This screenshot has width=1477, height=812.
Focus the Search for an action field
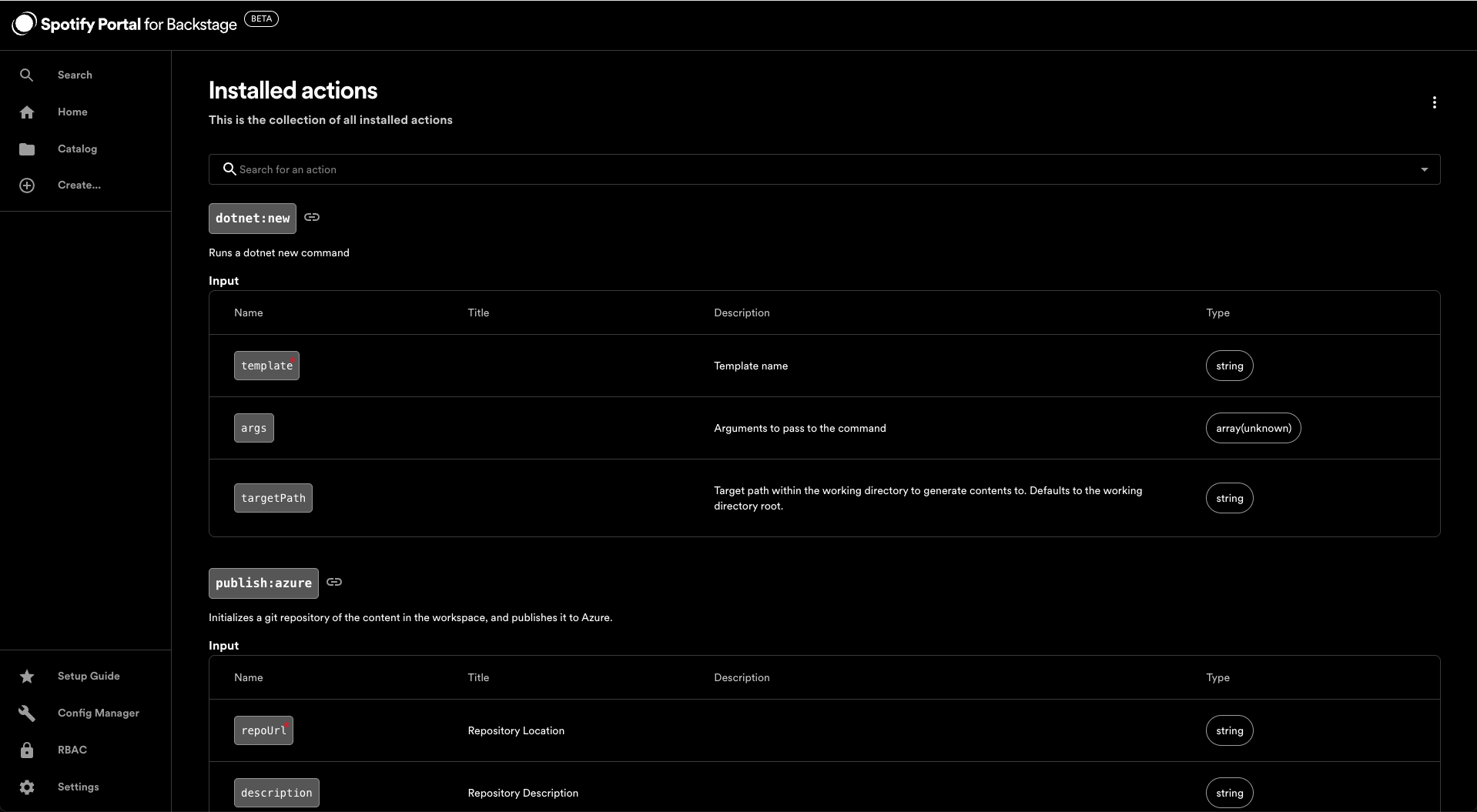pyautogui.click(x=824, y=169)
